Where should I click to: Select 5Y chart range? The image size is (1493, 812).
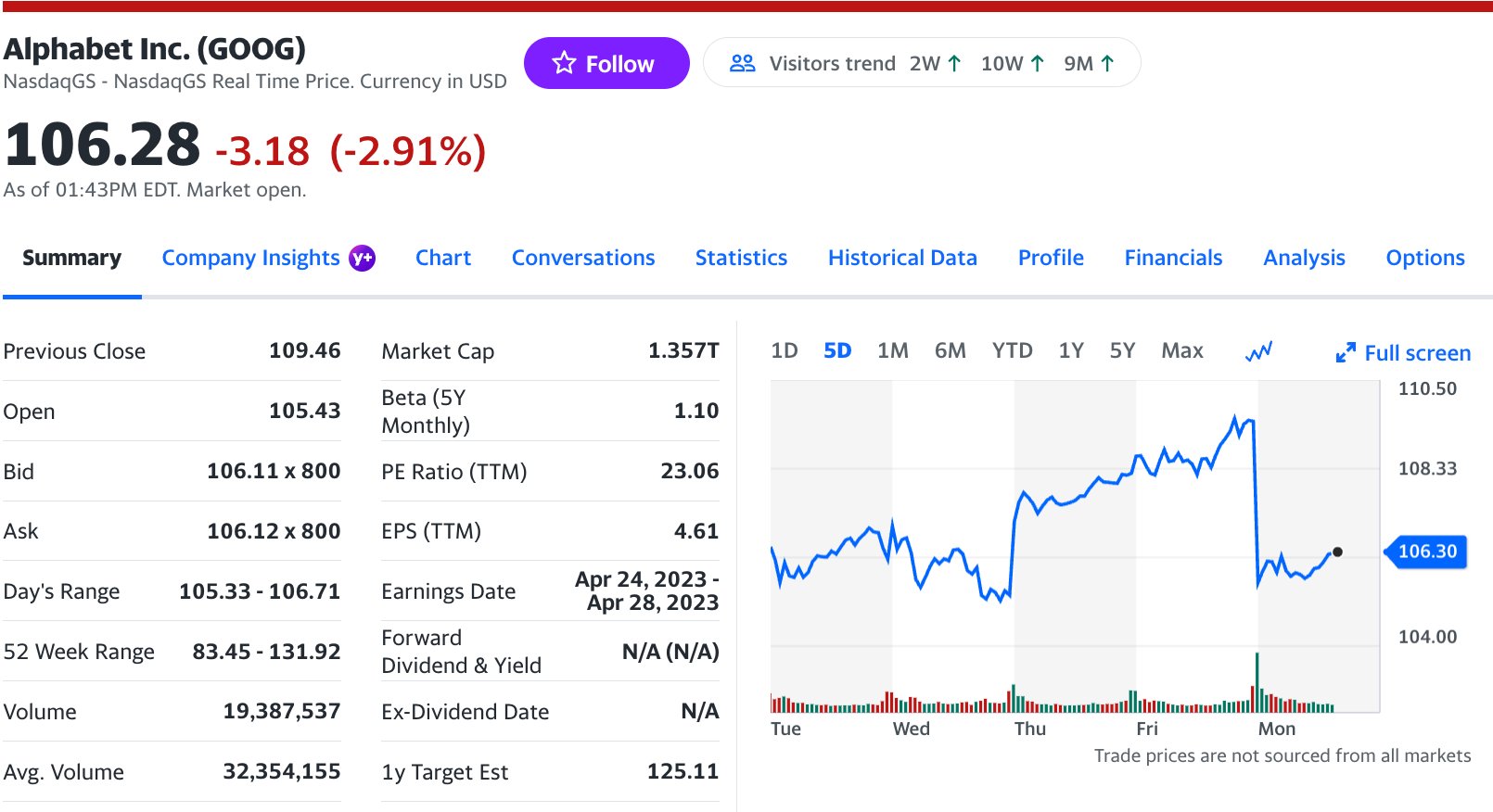(x=1122, y=350)
